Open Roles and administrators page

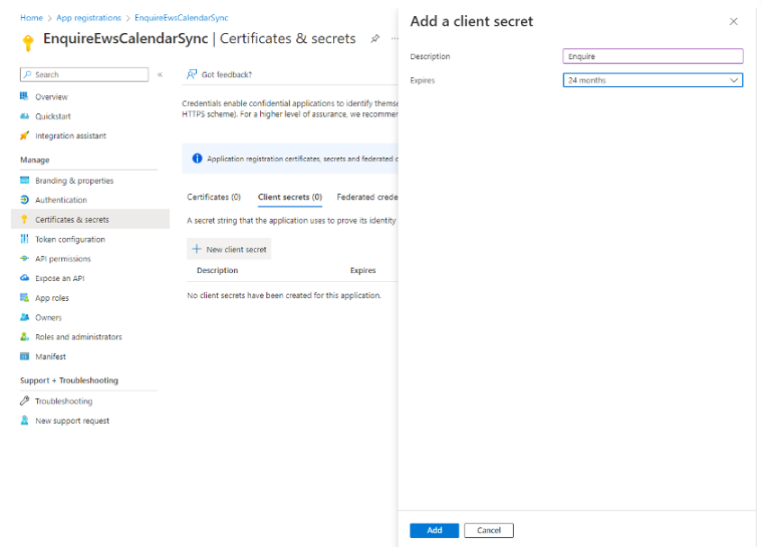78,337
